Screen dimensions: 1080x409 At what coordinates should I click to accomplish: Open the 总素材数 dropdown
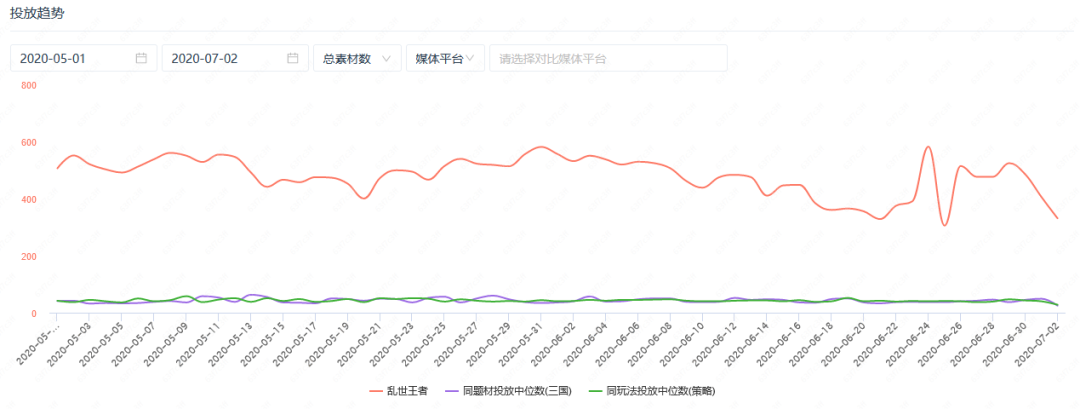click(x=356, y=58)
